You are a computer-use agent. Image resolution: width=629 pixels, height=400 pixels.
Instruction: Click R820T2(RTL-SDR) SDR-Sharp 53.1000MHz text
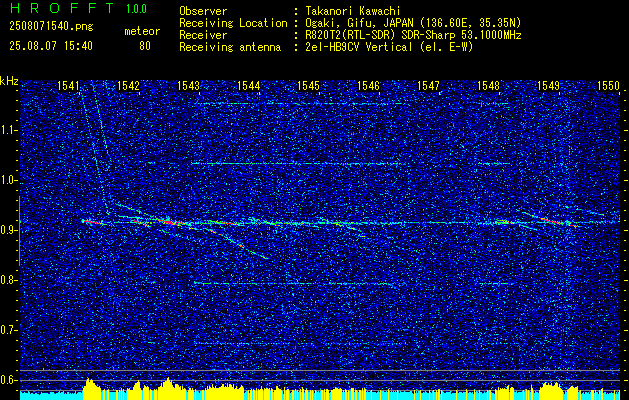pos(413,35)
